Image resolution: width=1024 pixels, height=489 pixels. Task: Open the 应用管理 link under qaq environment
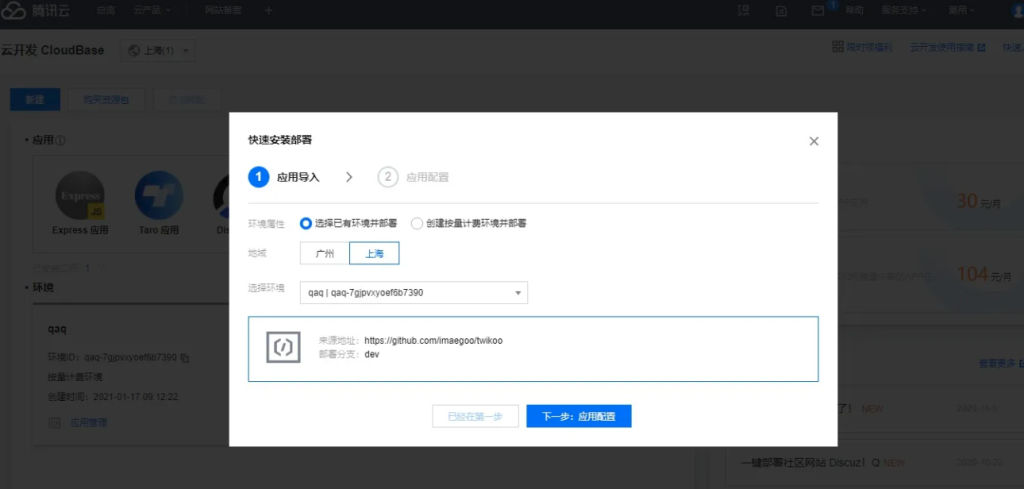click(x=88, y=422)
